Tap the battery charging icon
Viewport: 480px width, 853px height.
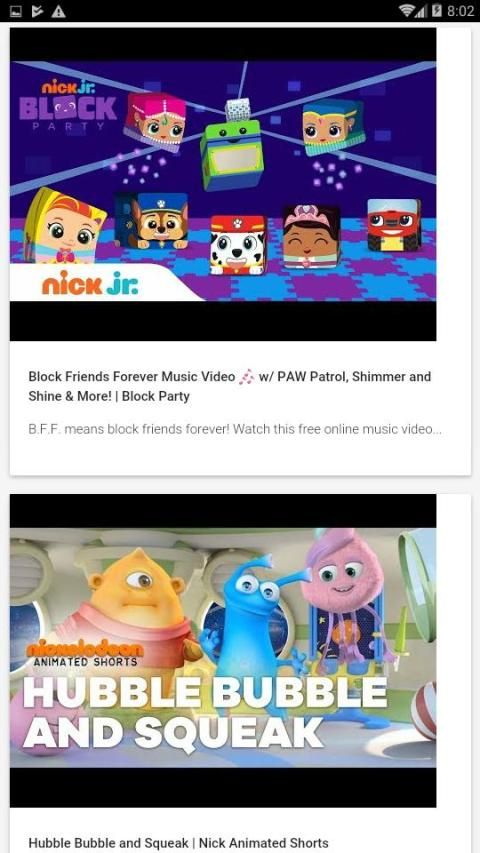(436, 11)
